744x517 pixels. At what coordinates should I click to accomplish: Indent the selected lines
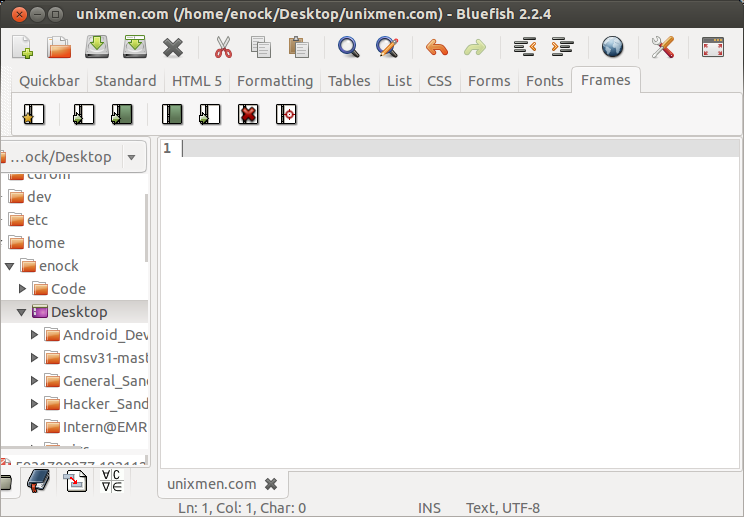(563, 47)
